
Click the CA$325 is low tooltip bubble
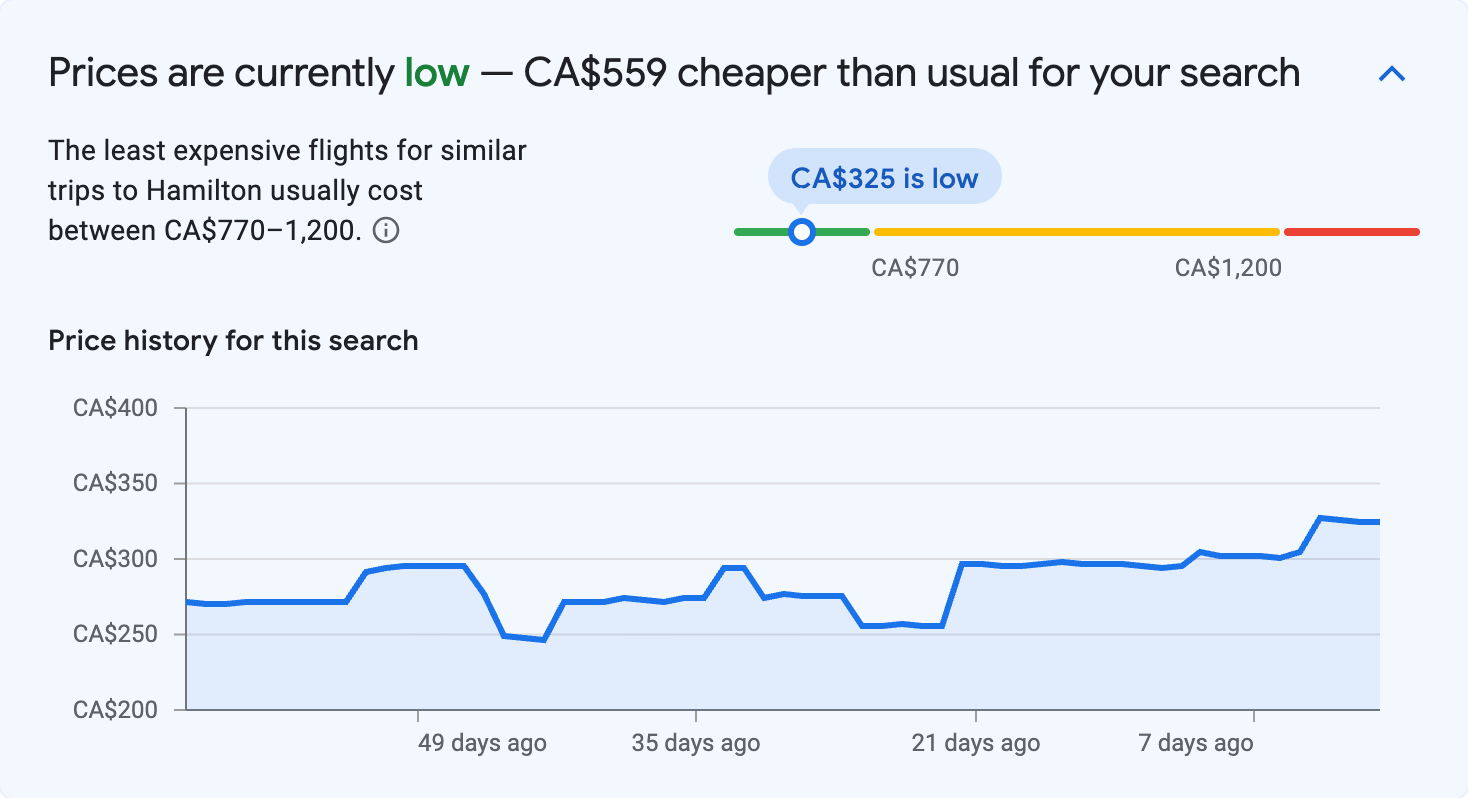click(x=884, y=176)
